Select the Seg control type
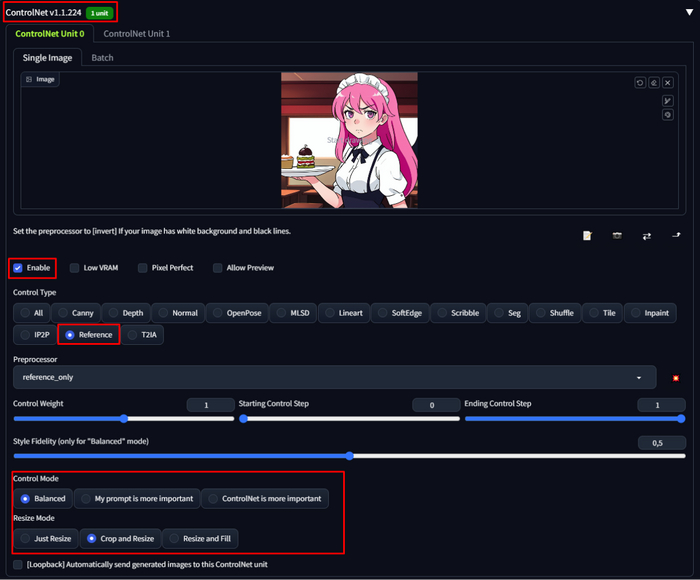Screen dimensions: 700x580 tap(508, 313)
